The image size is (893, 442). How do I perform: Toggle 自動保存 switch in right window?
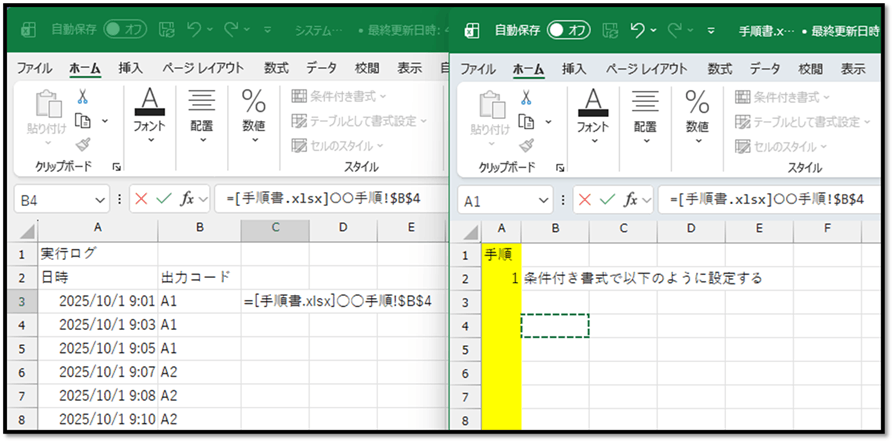[x=568, y=30]
